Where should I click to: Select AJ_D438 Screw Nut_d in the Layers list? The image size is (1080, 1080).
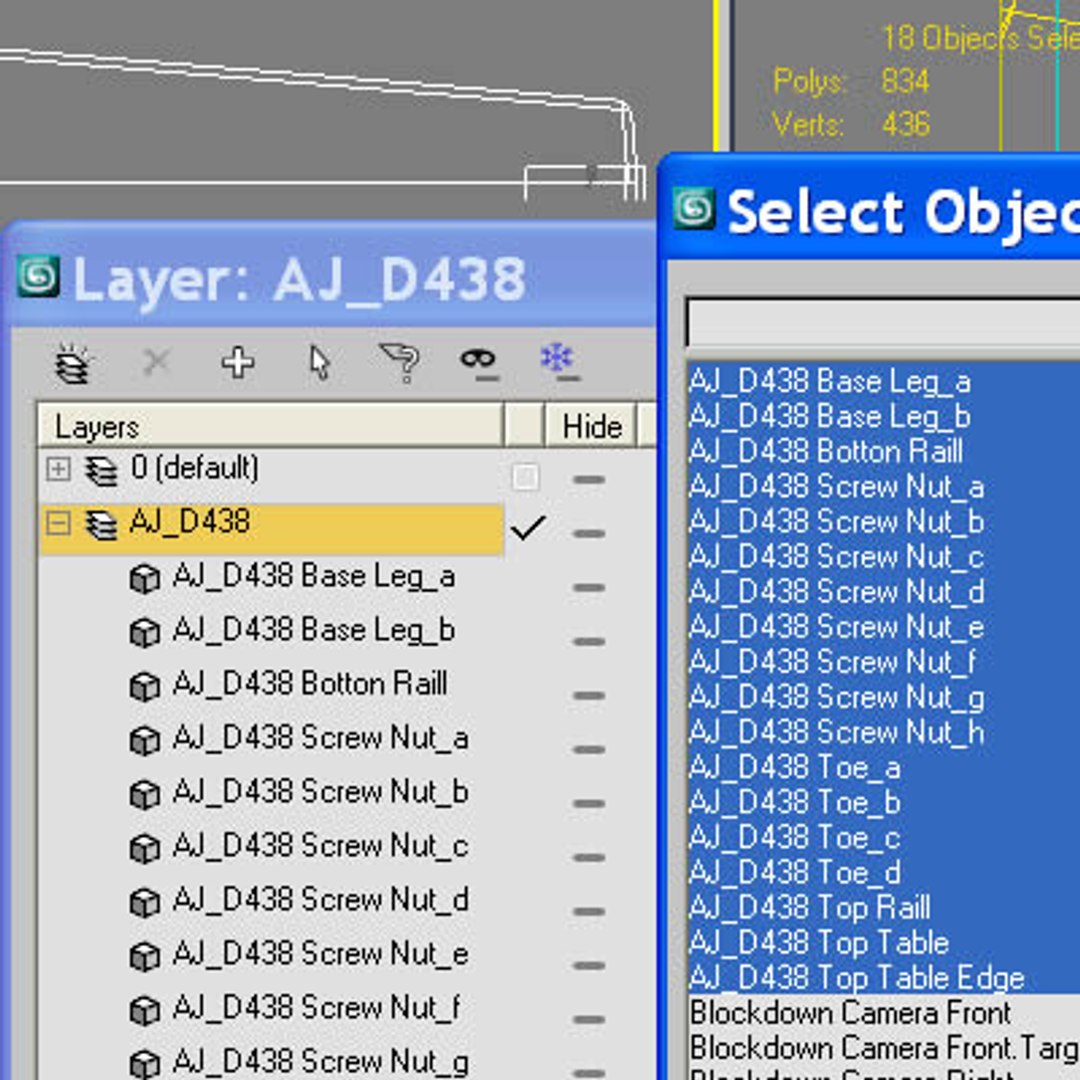click(320, 901)
